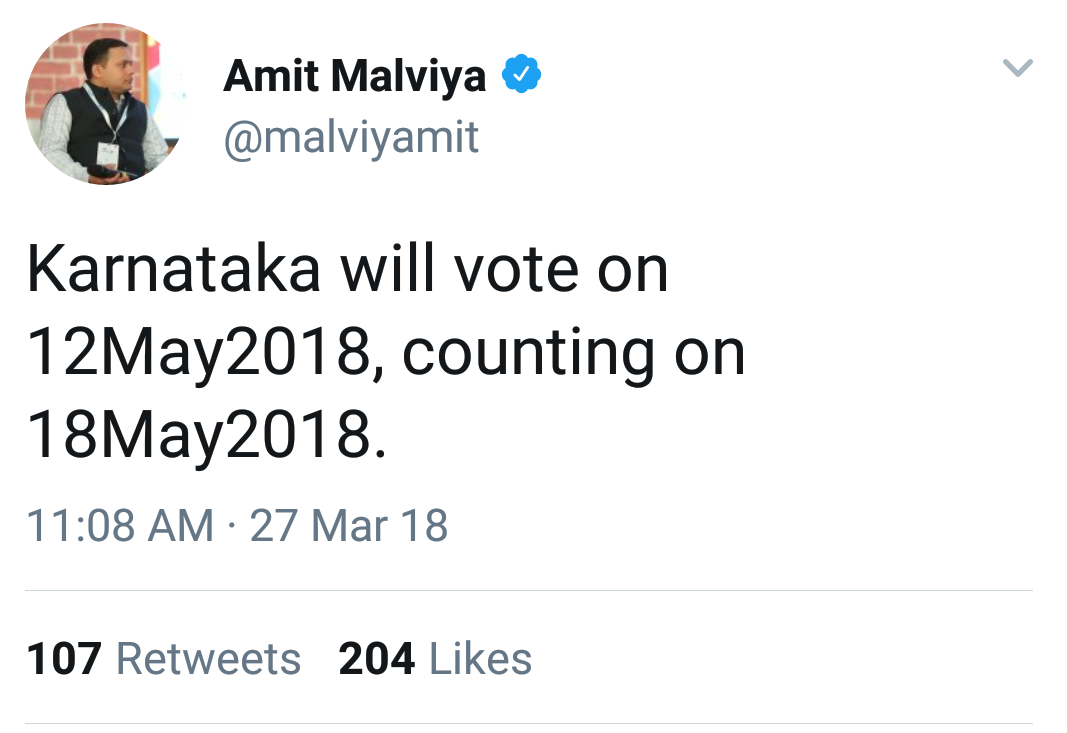This screenshot has width=1067, height=733.
Task: Click the word Retweets label
Action: (209, 659)
